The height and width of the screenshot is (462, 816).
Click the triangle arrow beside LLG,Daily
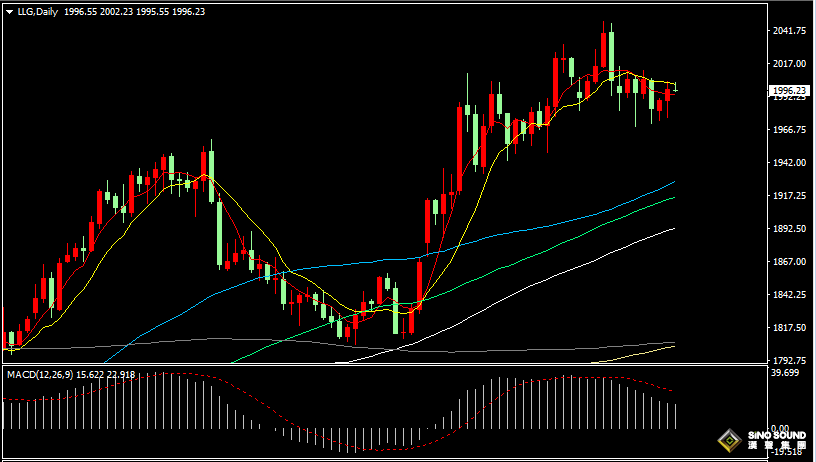click(x=9, y=12)
